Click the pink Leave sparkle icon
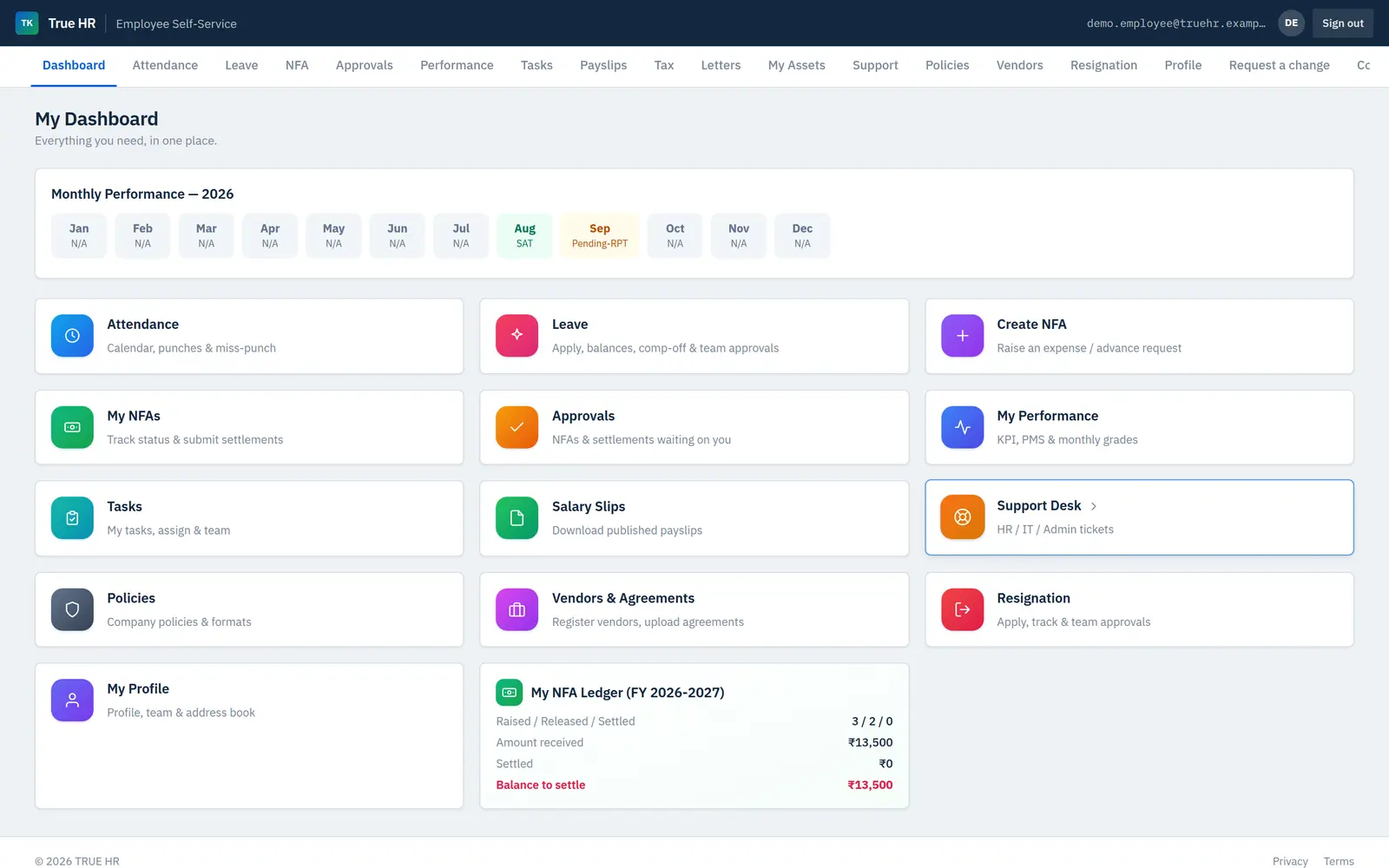Viewport: 1389px width, 868px height. point(517,336)
